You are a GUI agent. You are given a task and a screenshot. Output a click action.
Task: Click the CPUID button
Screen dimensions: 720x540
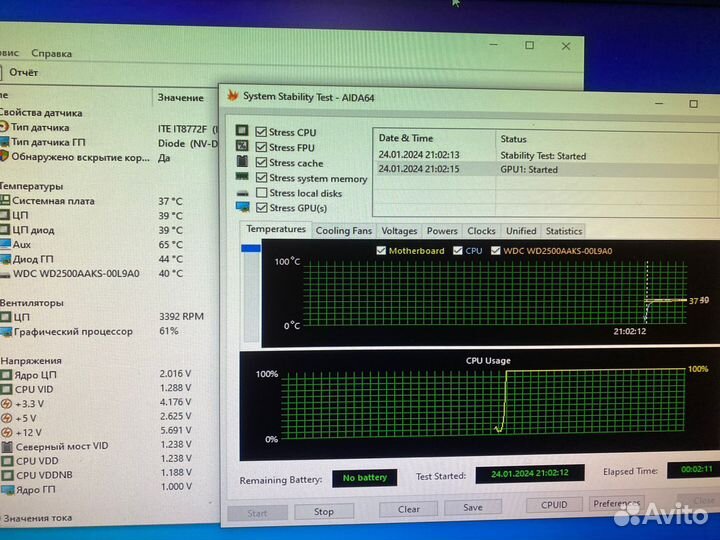click(x=554, y=505)
